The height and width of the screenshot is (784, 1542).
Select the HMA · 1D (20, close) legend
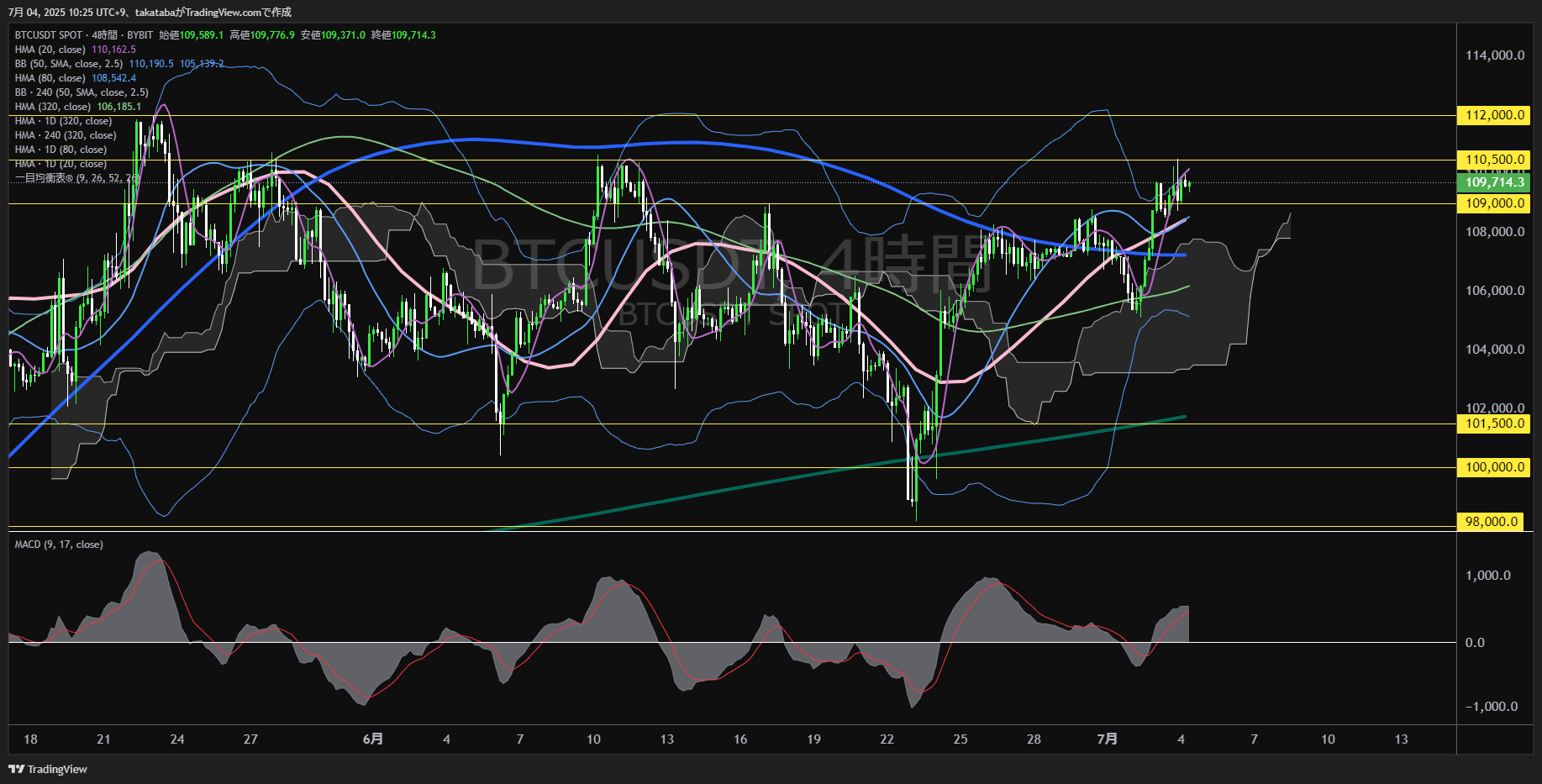click(61, 164)
